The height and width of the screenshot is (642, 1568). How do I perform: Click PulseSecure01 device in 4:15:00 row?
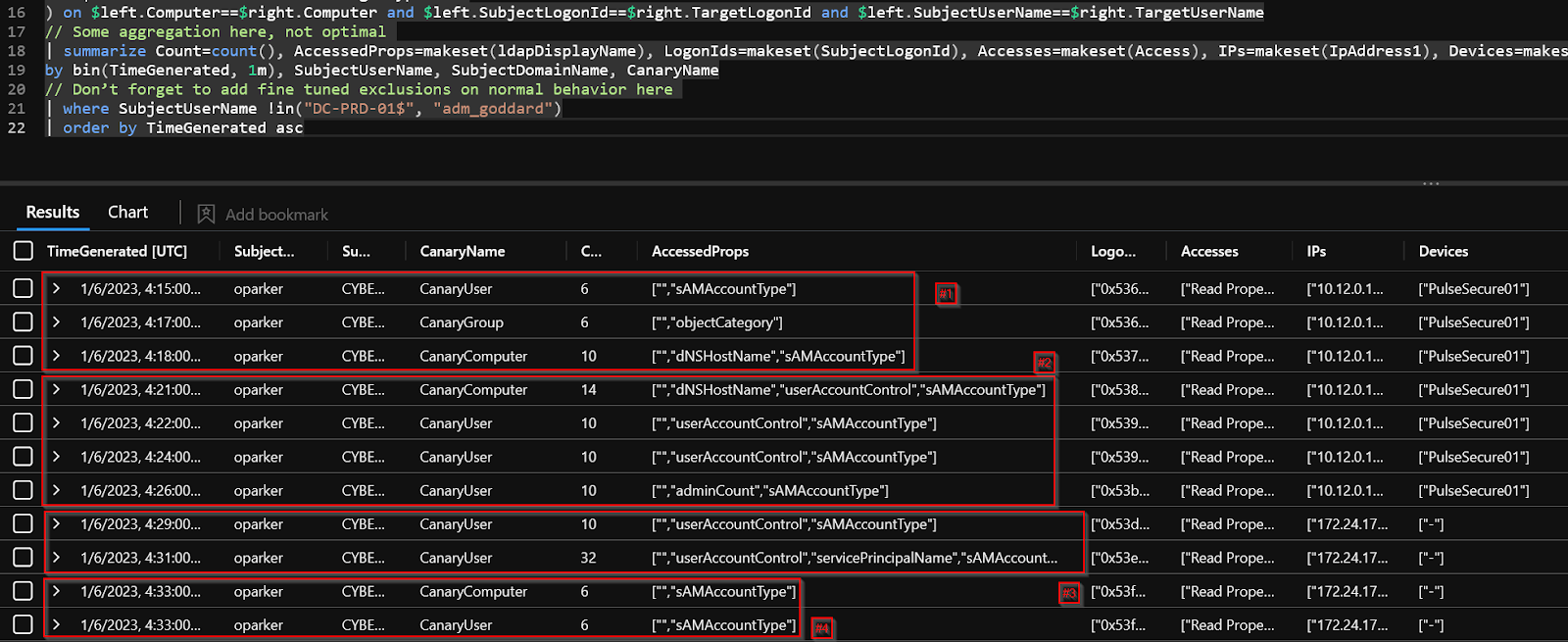[x=1474, y=288]
